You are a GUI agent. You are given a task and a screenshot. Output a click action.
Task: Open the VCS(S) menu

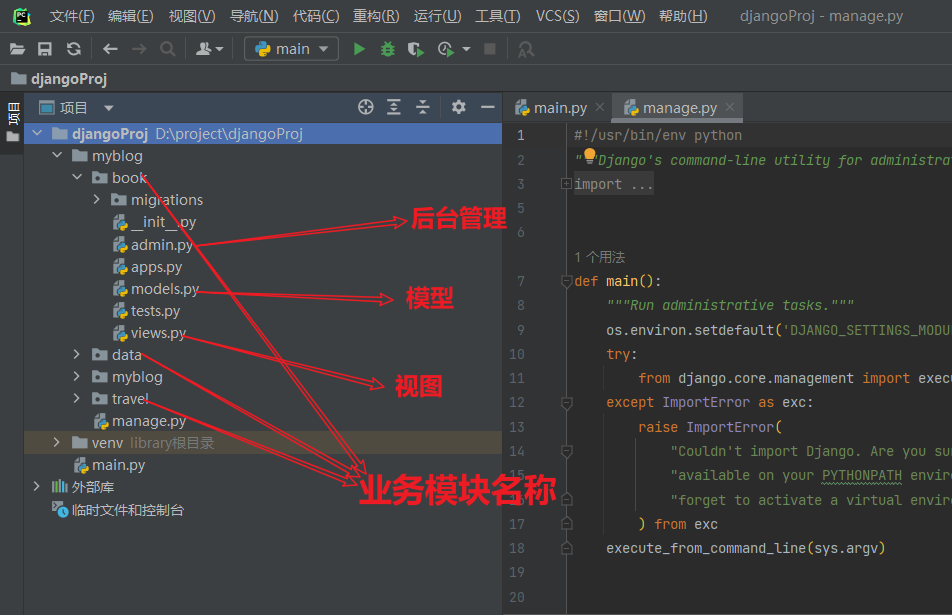click(557, 16)
